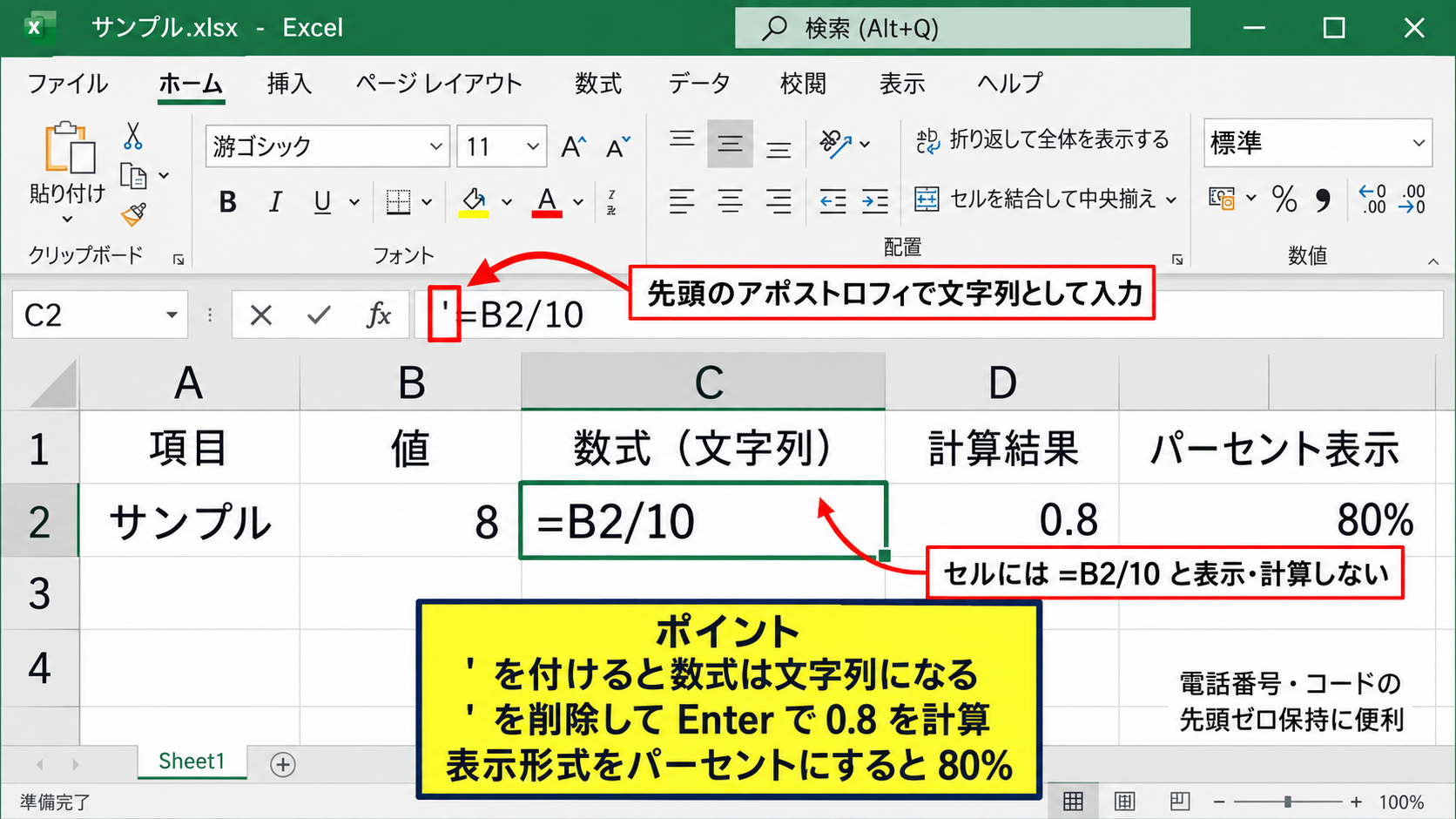Click the search box 検索 (Alt+Q)
Image resolution: width=1456 pixels, height=819 pixels.
pos(962,28)
